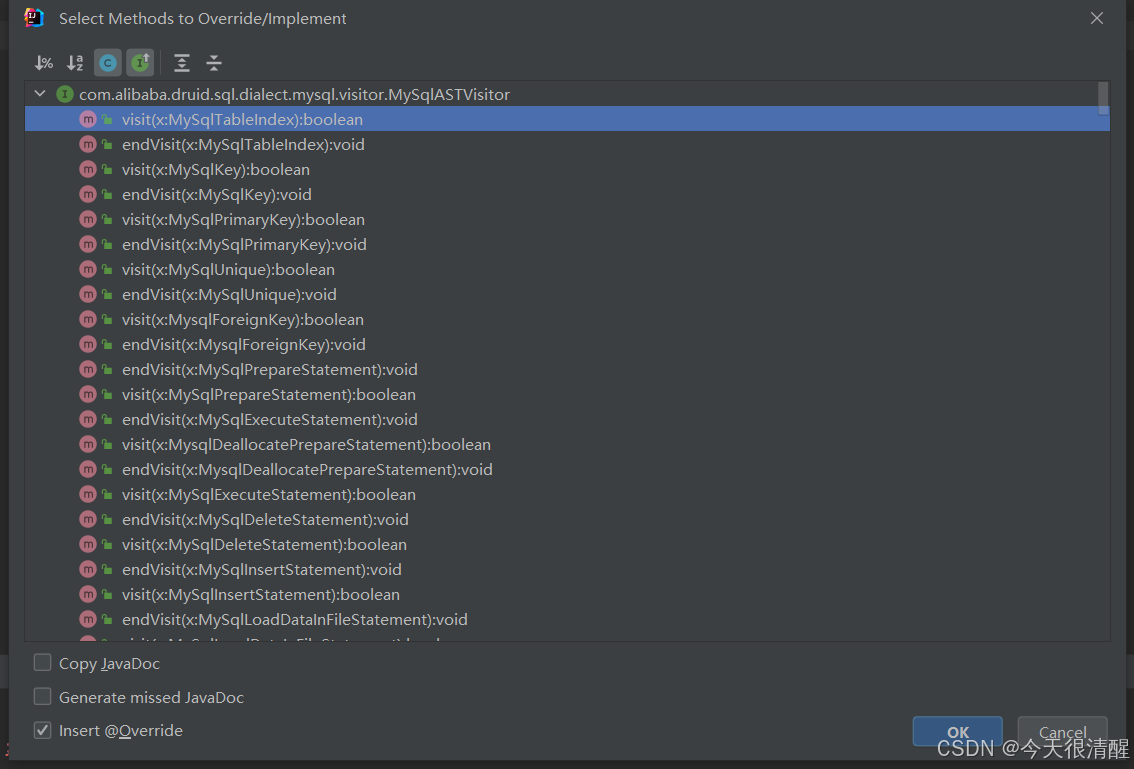Uncheck Insert @Override
This screenshot has width=1134, height=769.
pyautogui.click(x=42, y=730)
